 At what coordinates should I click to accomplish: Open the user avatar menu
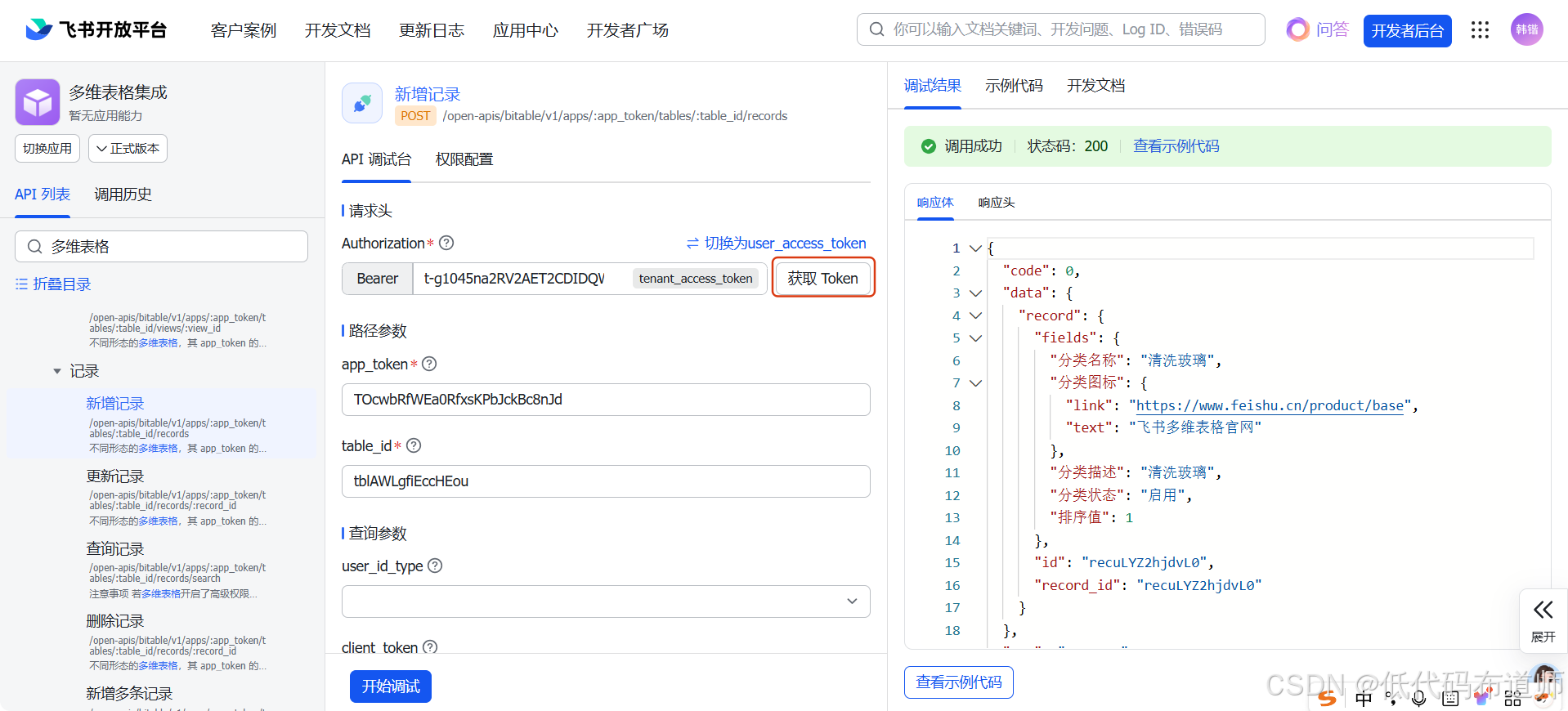coord(1526,29)
